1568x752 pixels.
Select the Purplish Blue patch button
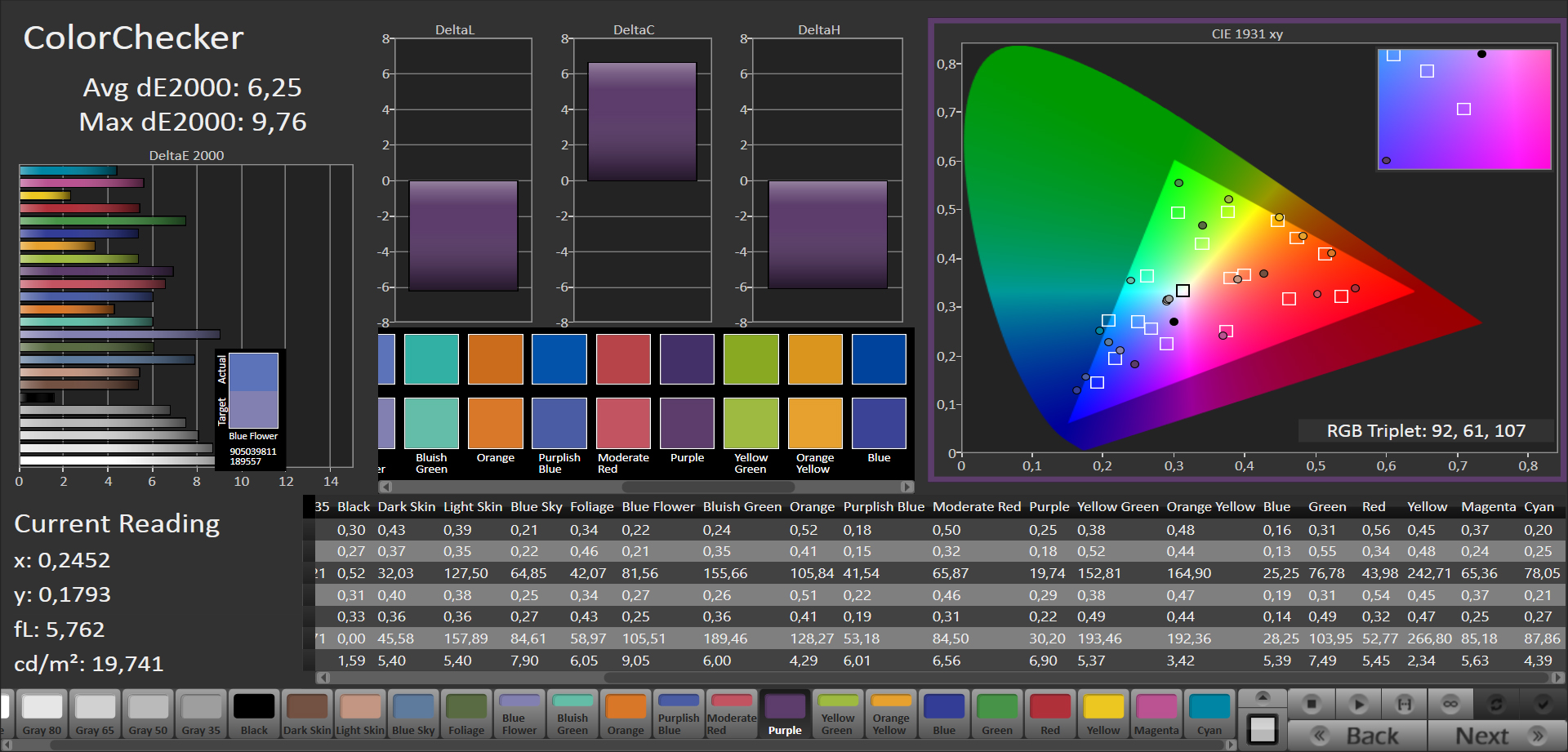point(679,714)
